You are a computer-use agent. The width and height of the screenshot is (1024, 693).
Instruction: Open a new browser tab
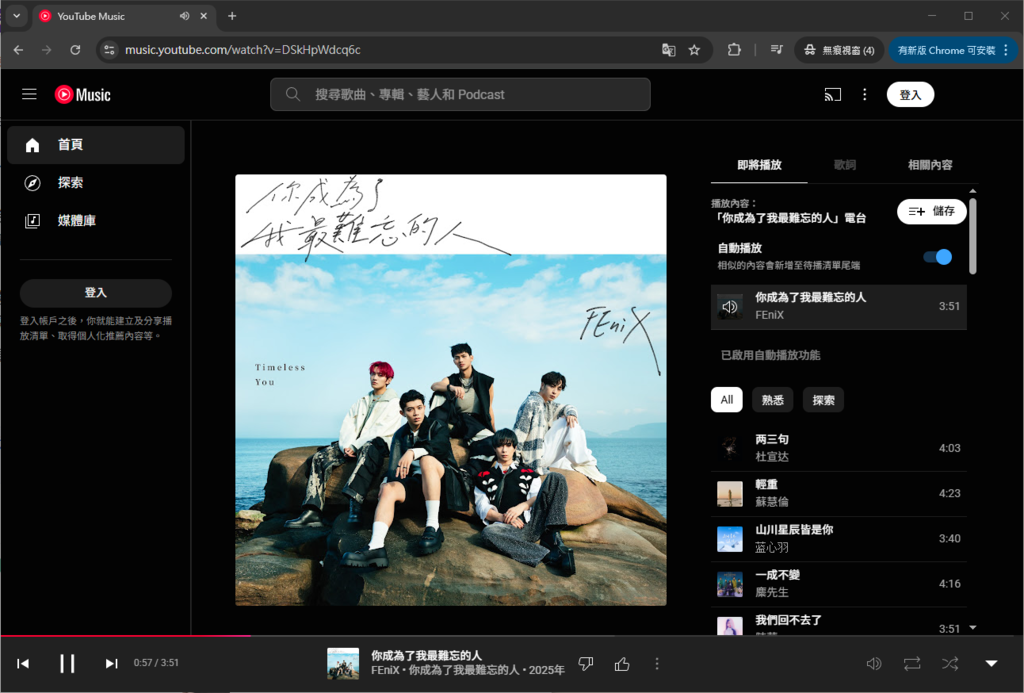232,16
